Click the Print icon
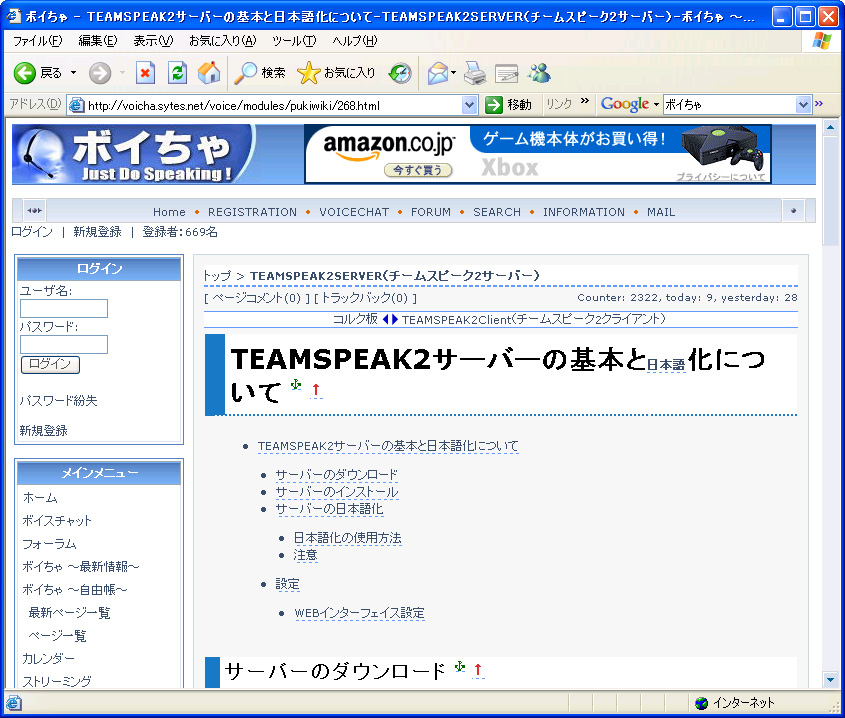This screenshot has height=718, width=845. [475, 73]
